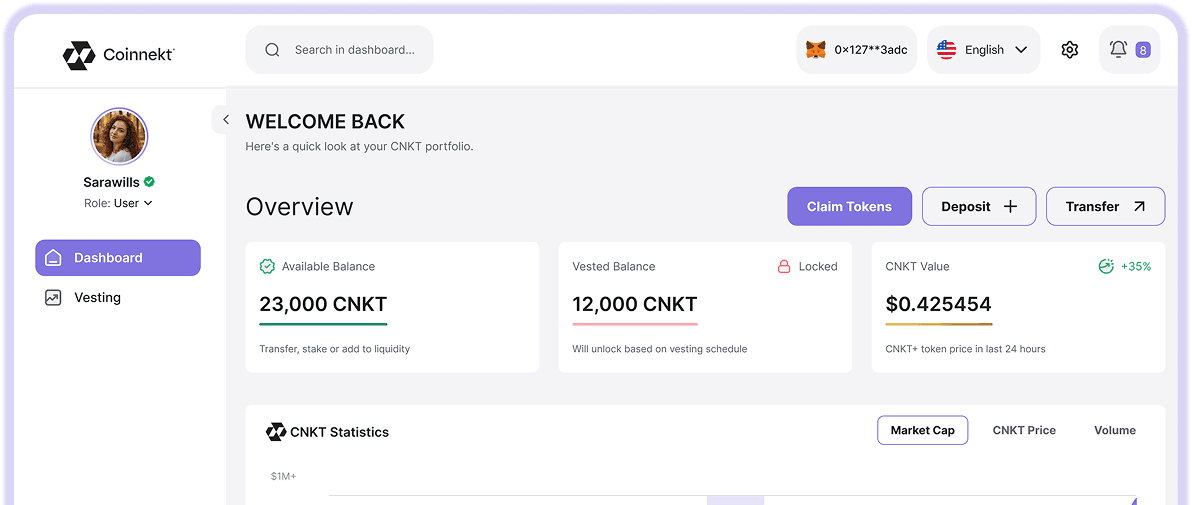
Task: Open notifications bell icon
Action: coord(1118,50)
